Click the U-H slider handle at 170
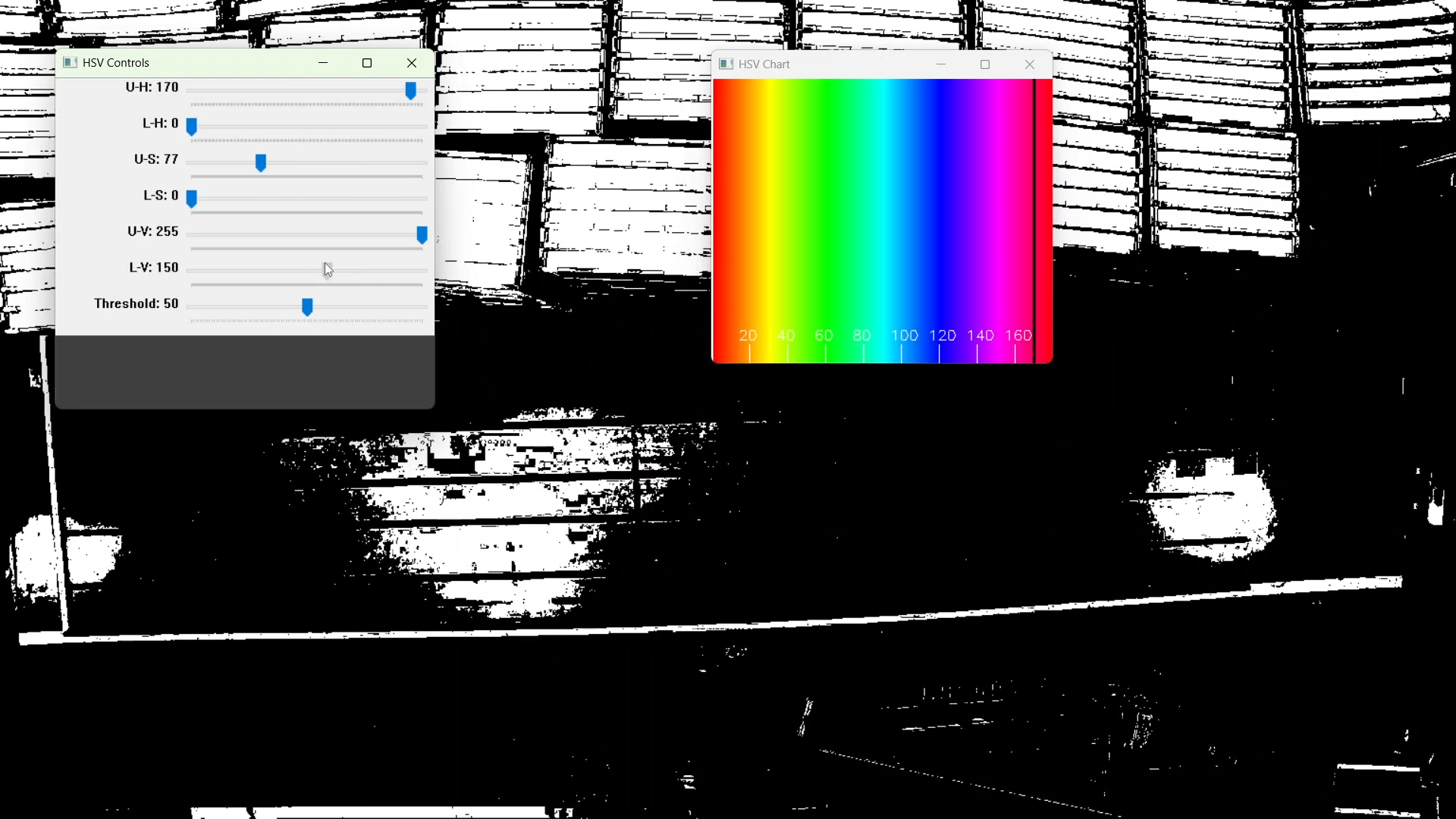 pyautogui.click(x=410, y=91)
